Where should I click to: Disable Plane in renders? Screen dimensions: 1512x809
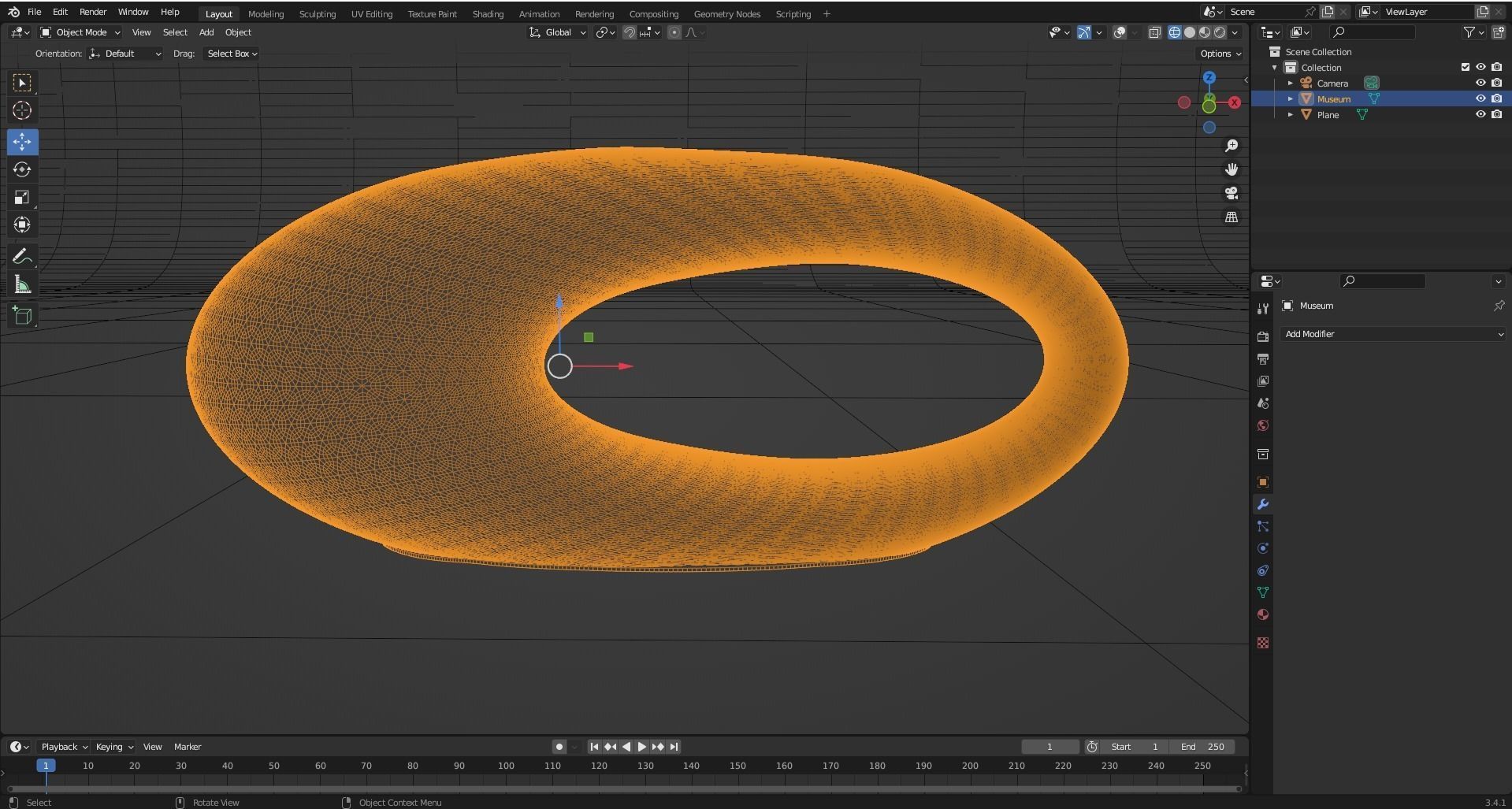(x=1497, y=114)
